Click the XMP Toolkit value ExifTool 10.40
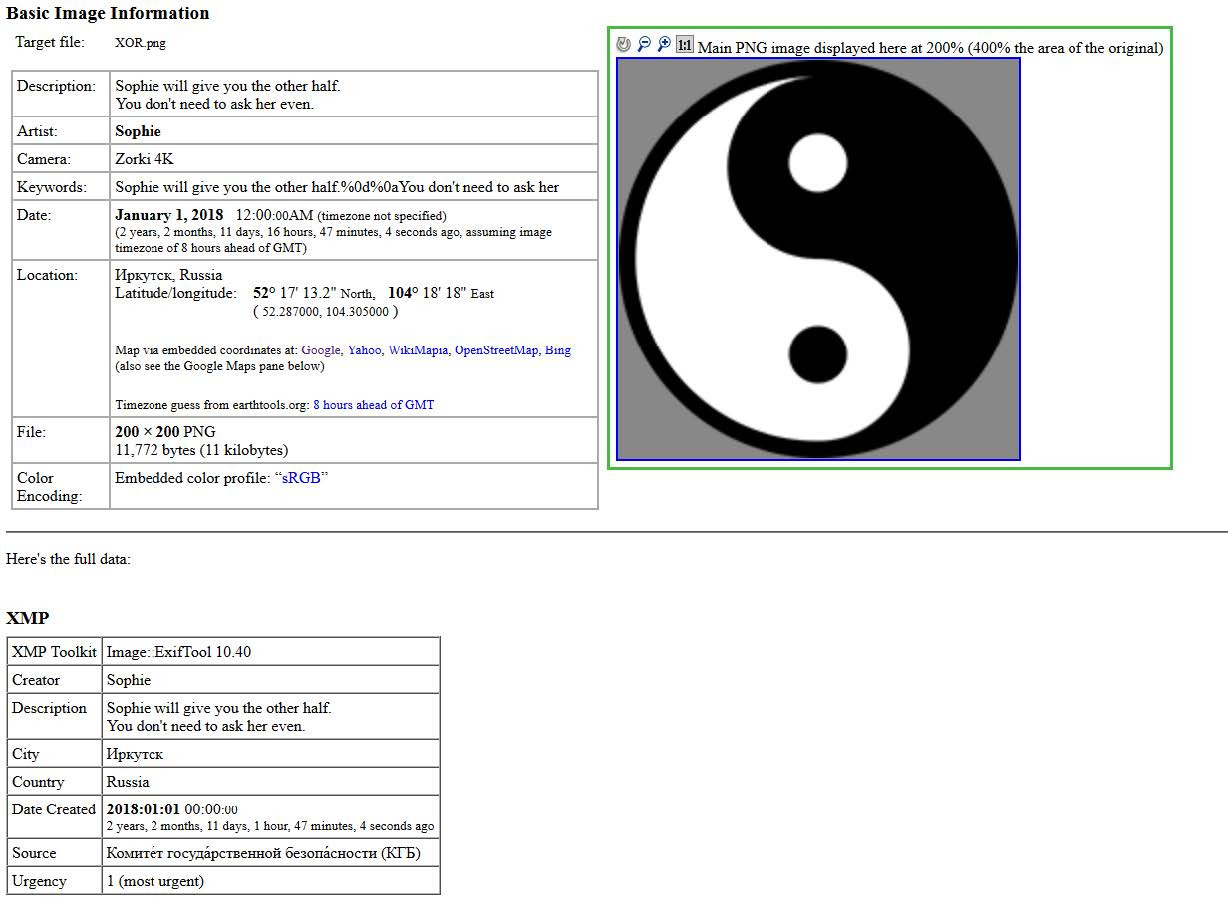Image resolution: width=1228 pixels, height=921 pixels. click(179, 652)
